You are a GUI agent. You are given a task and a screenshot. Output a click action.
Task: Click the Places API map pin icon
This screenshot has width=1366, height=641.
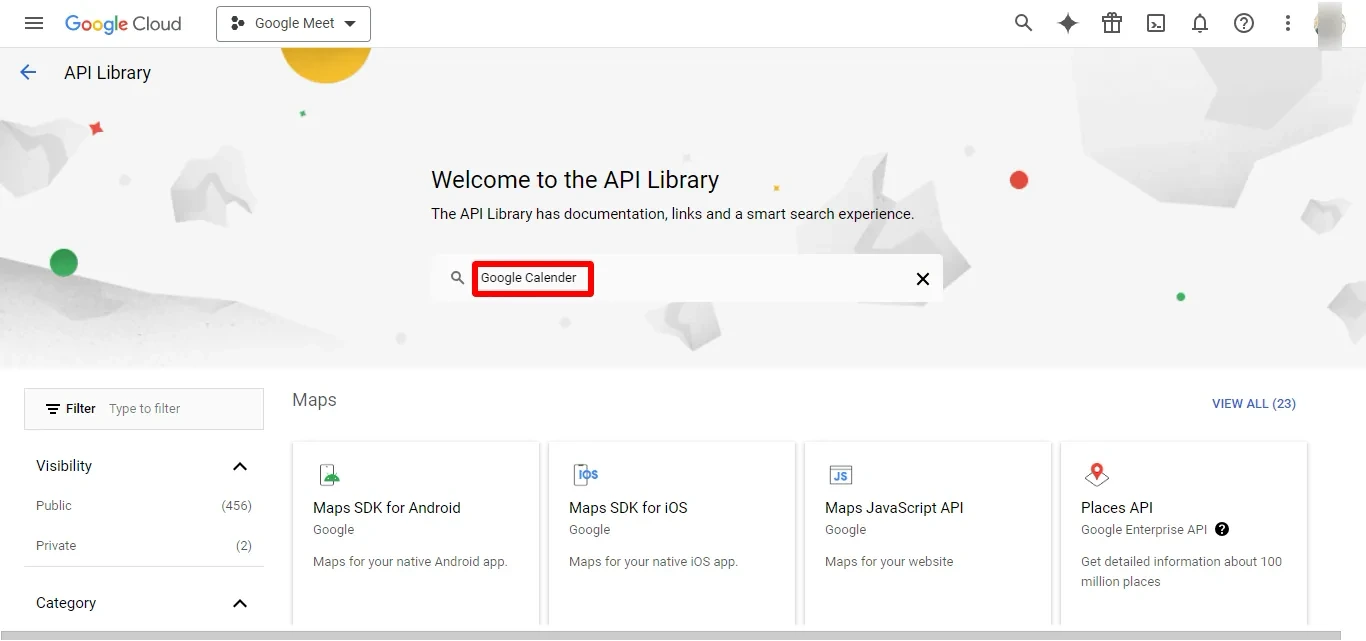point(1097,475)
